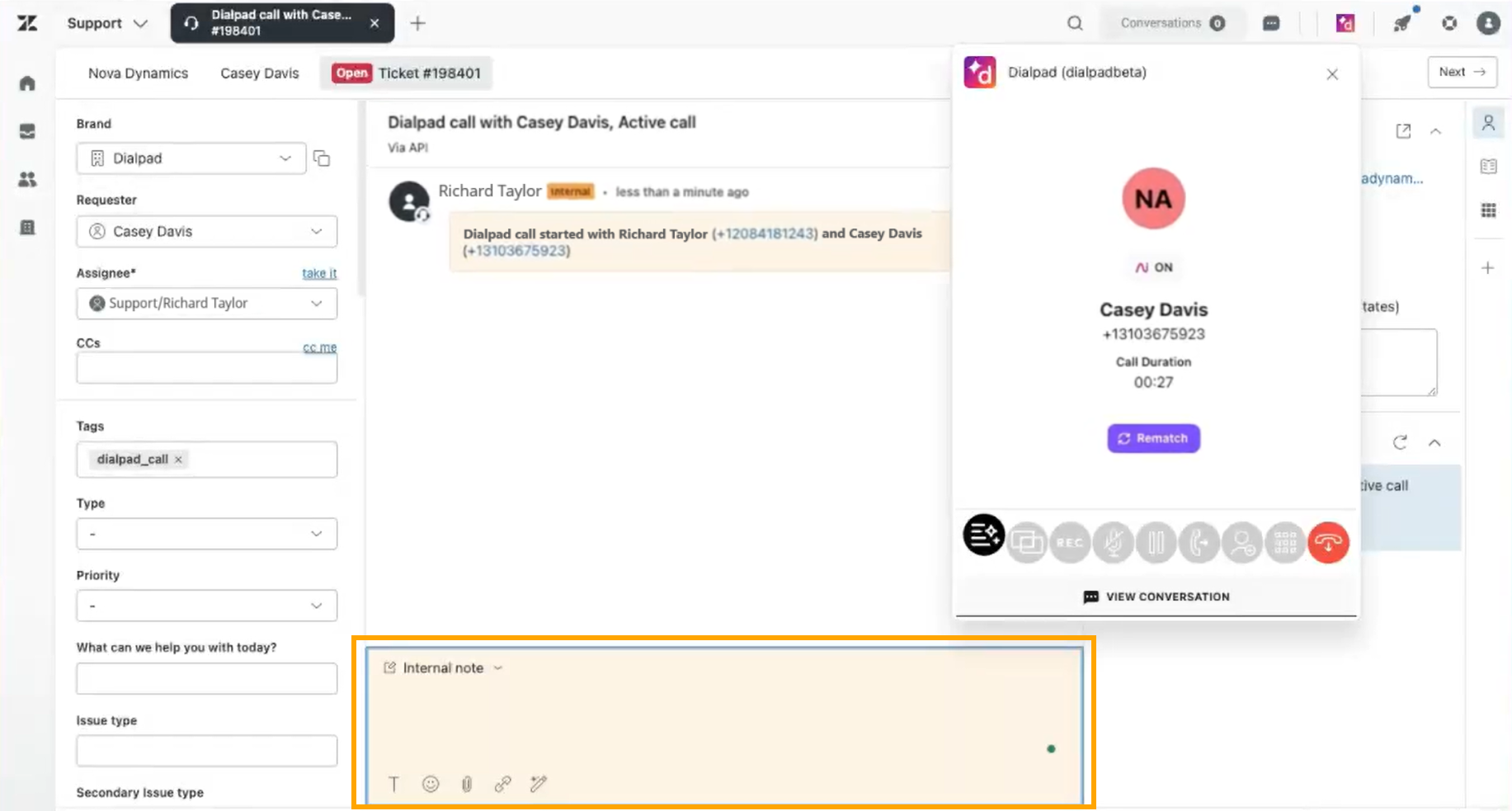The width and height of the screenshot is (1512, 811).
Task: Go to Next ticket
Action: 1463,72
